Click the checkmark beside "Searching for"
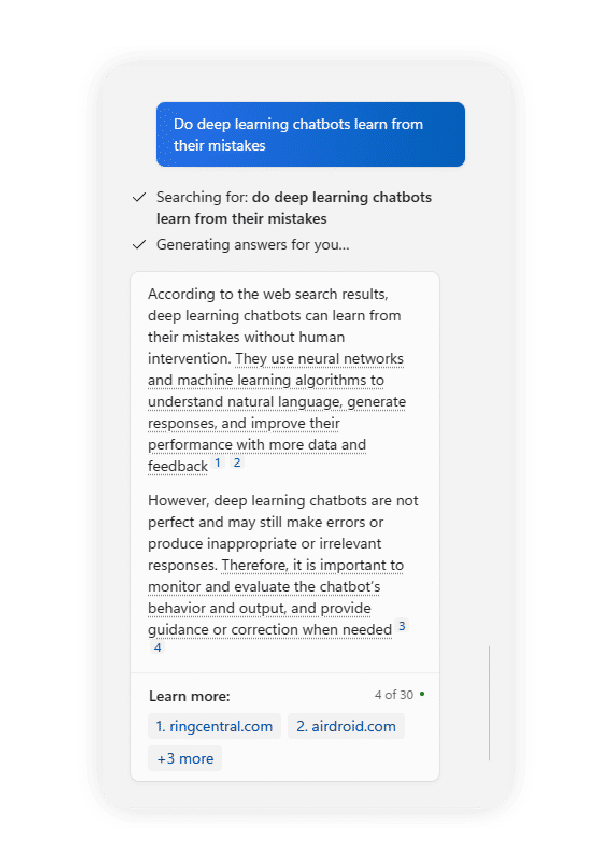Screen dimensions: 615x866 click(139, 198)
